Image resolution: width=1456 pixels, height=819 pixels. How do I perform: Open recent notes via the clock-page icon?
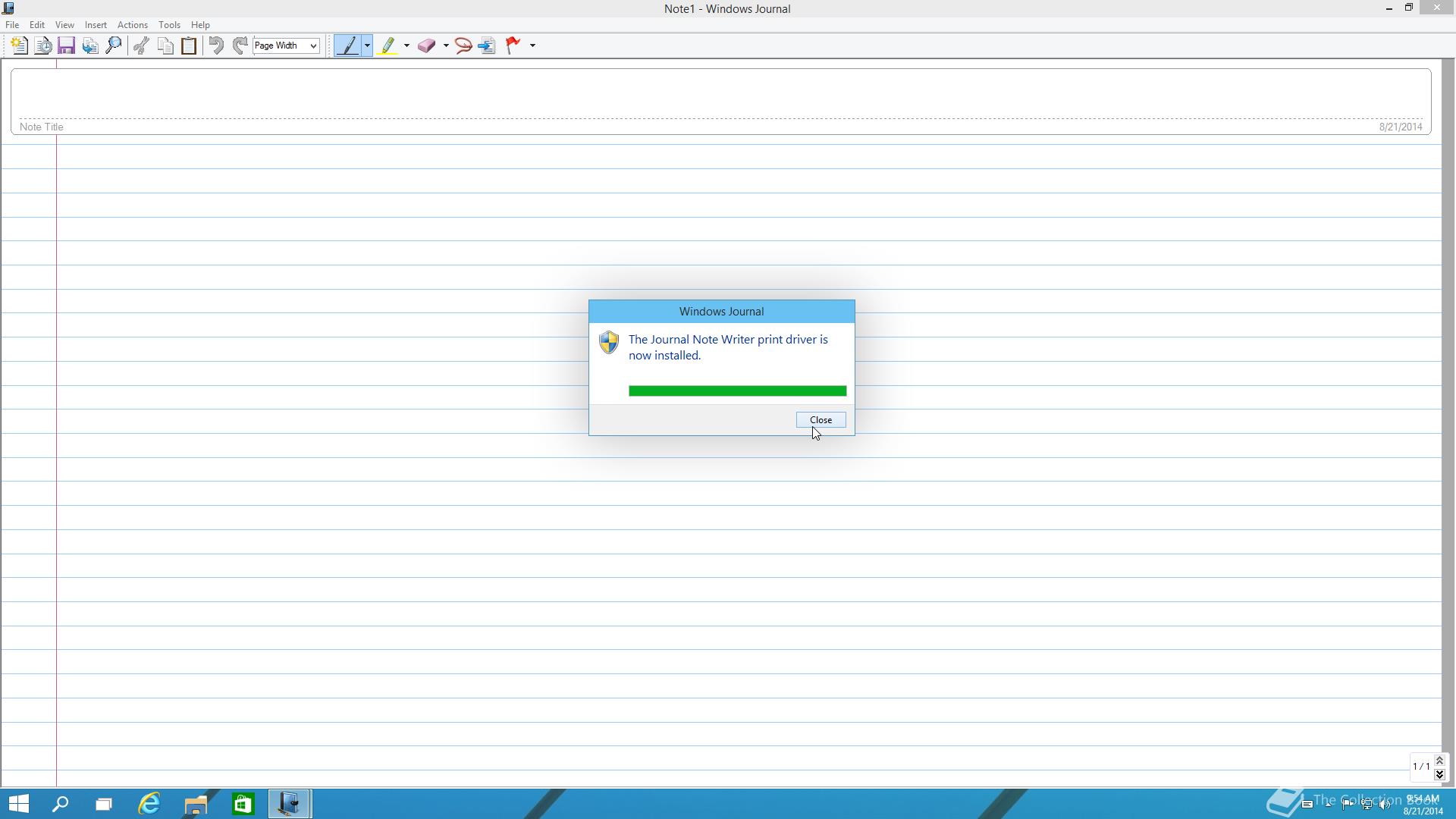[43, 45]
